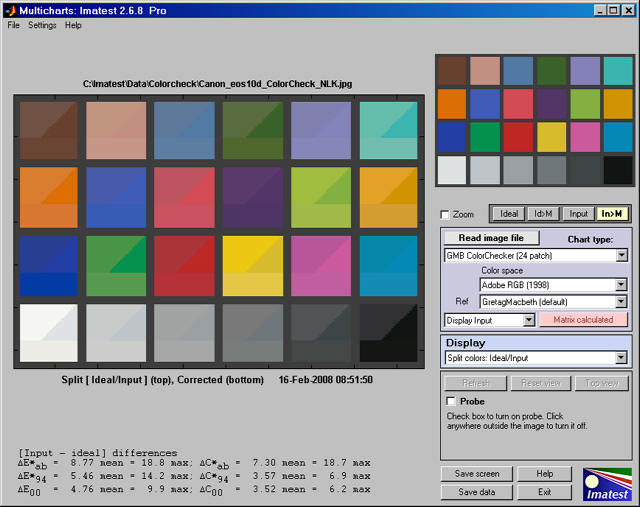This screenshot has width=640, height=507.
Task: Open the File menu
Action: click(x=13, y=25)
